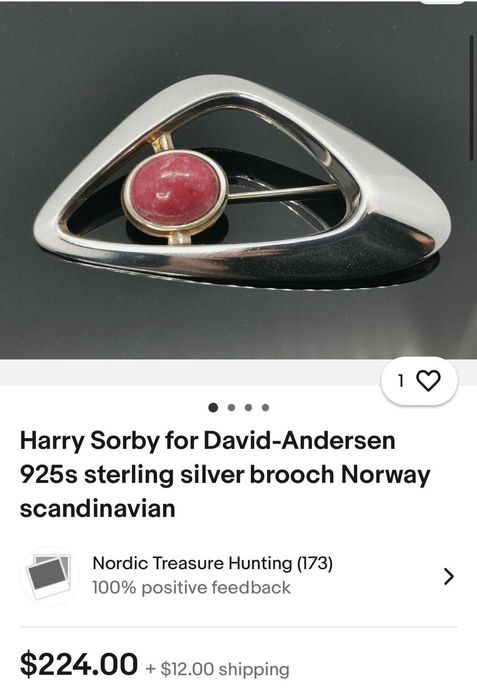View the 100% positive feedback details
The height and width of the screenshot is (700, 477).
coord(191,588)
